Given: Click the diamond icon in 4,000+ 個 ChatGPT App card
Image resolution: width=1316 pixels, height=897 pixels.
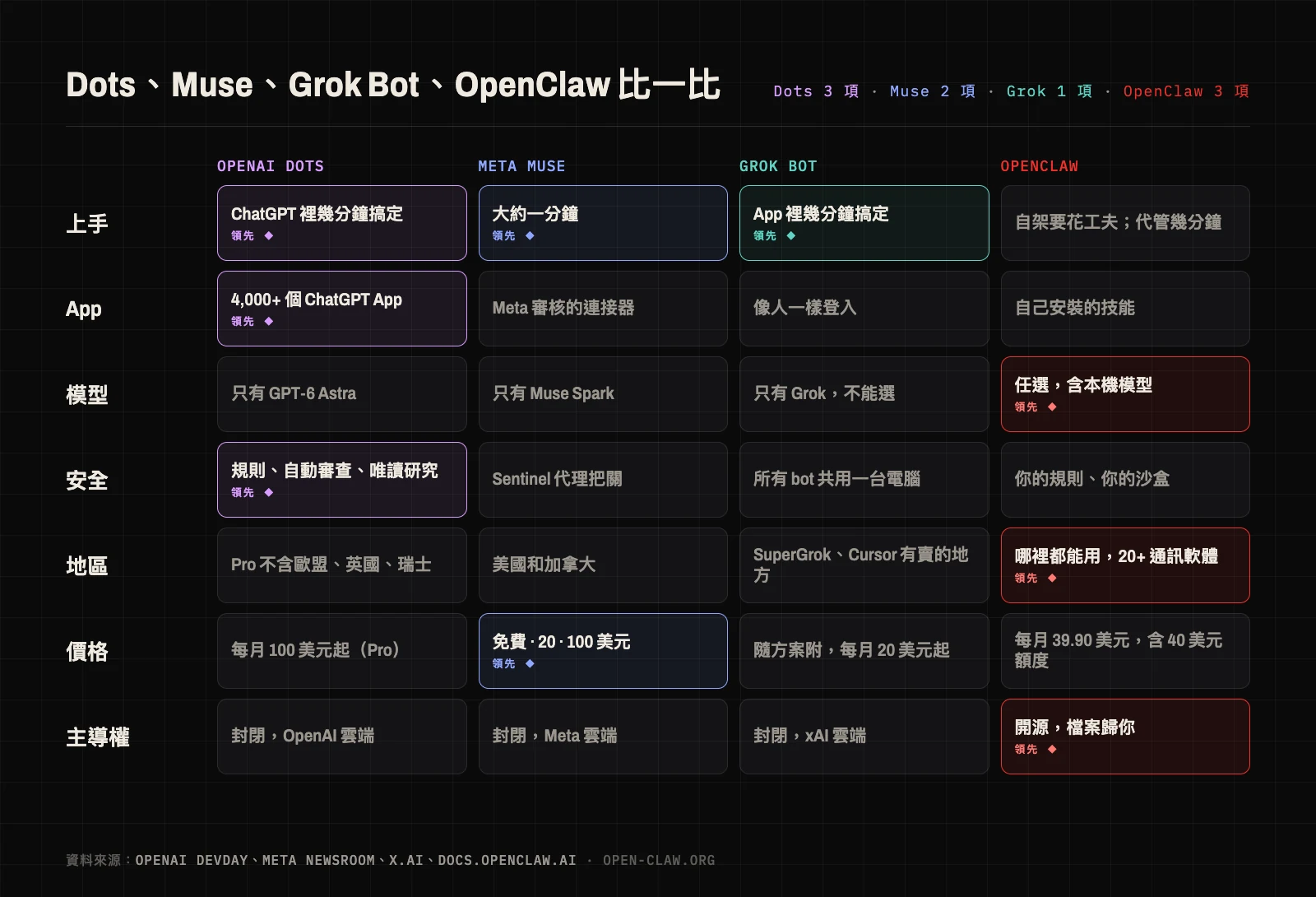Looking at the screenshot, I should coord(269,322).
